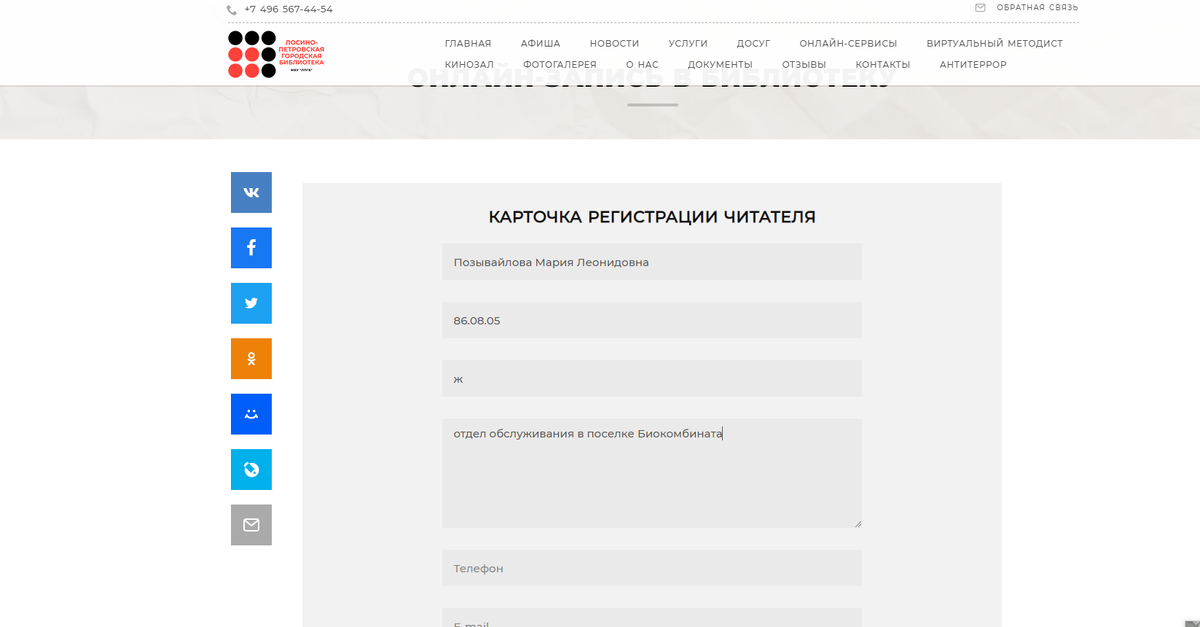Image resolution: width=1200 pixels, height=627 pixels.
Task: Click the phone receiver icon near the number
Action: [228, 8]
